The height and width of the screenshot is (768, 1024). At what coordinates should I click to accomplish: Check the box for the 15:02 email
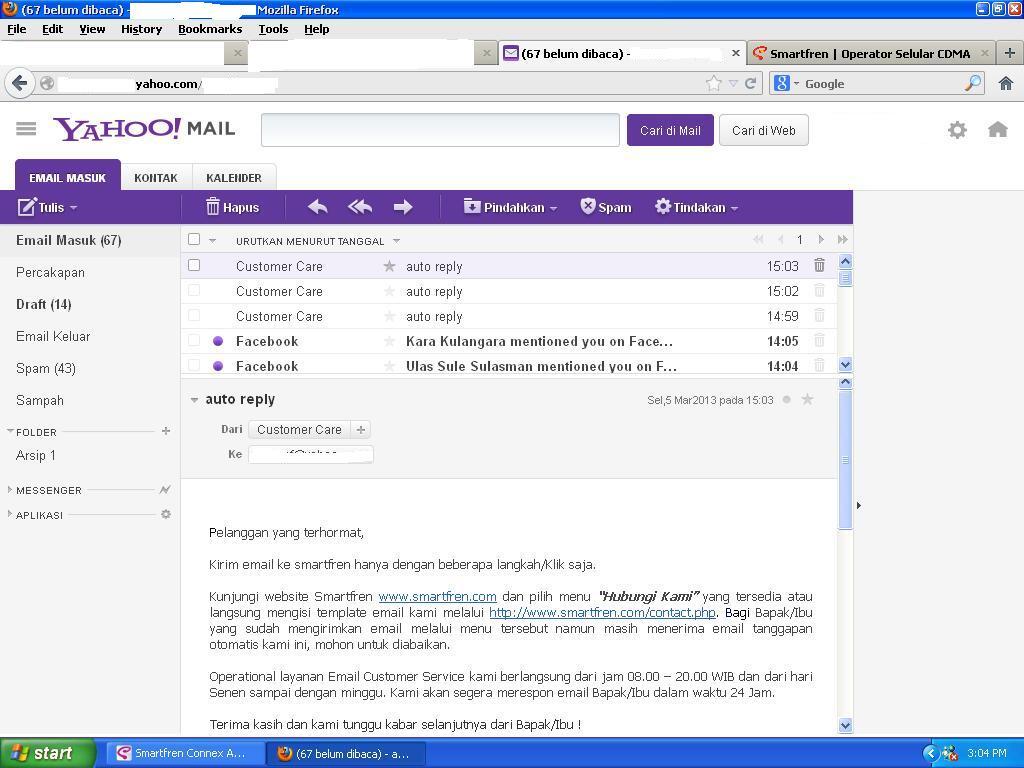[194, 291]
